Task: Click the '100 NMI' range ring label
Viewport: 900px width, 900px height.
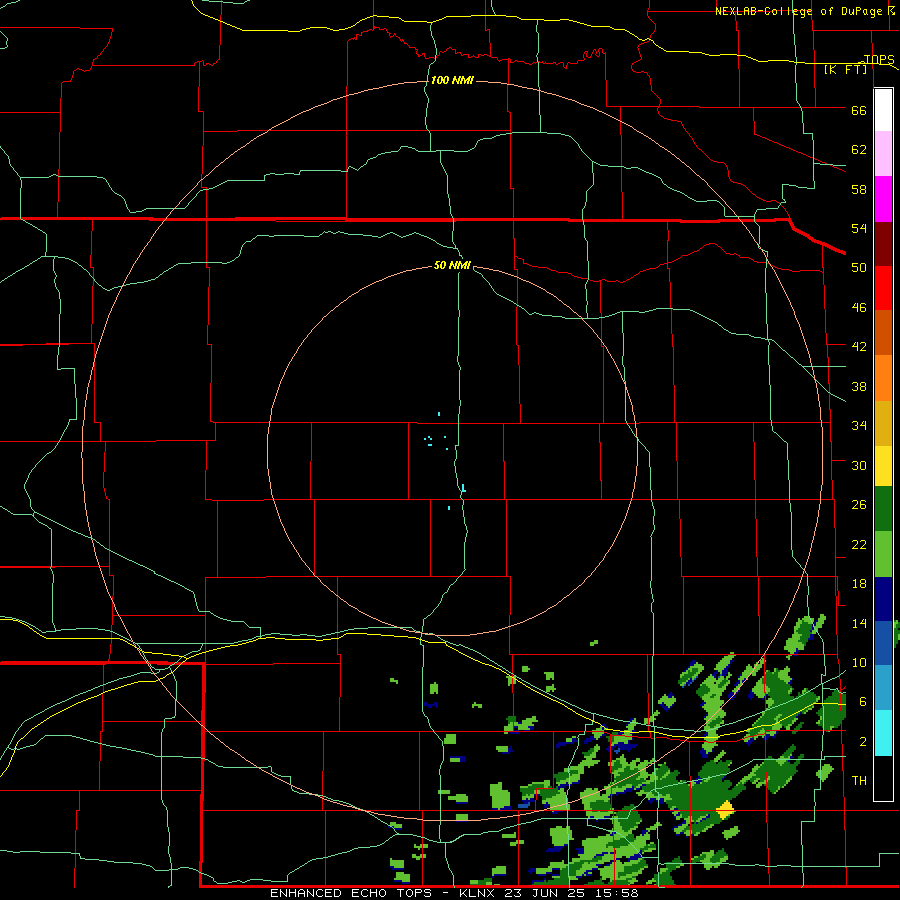Action: [452, 80]
